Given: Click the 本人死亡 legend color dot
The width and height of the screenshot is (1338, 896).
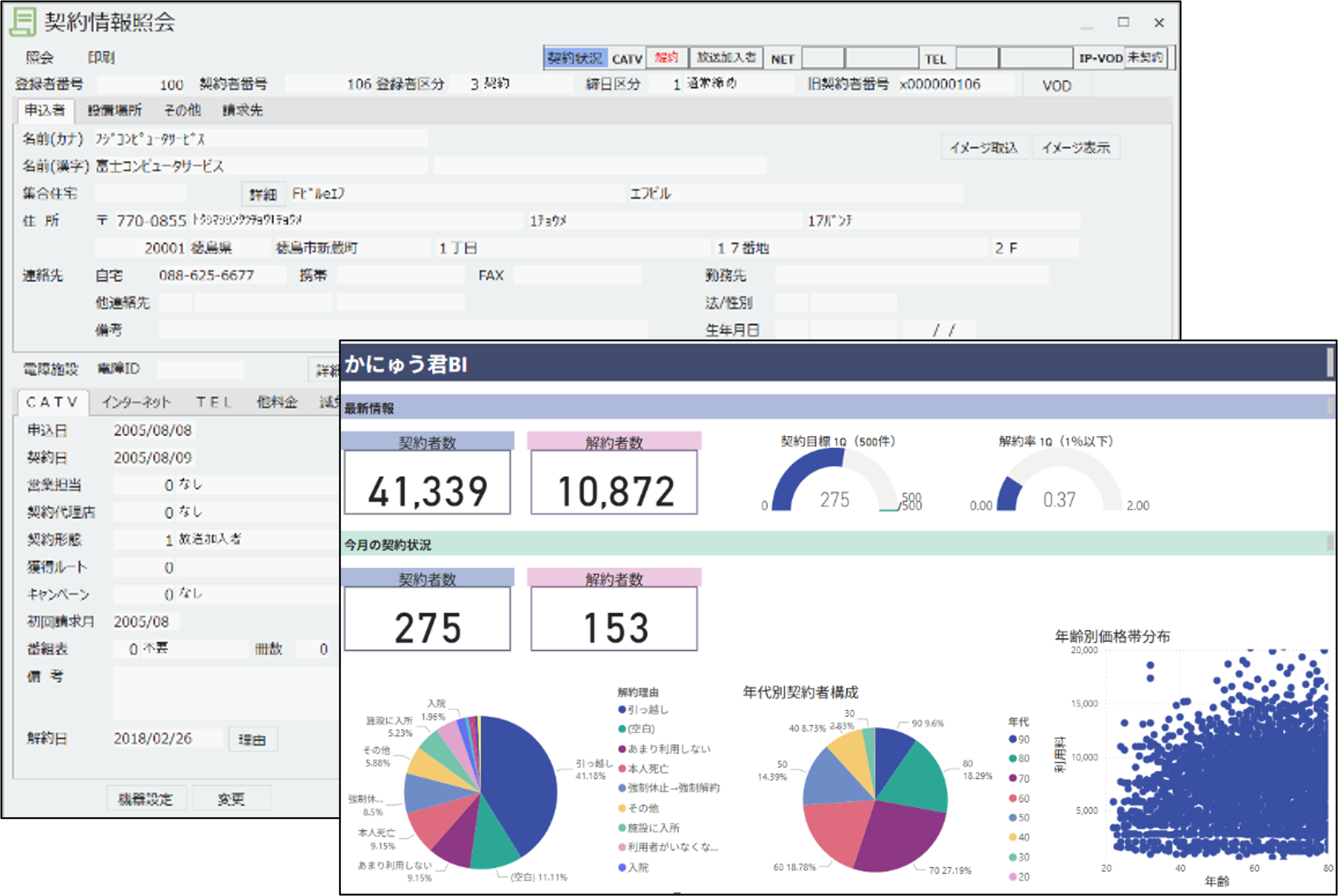Looking at the screenshot, I should [x=622, y=769].
